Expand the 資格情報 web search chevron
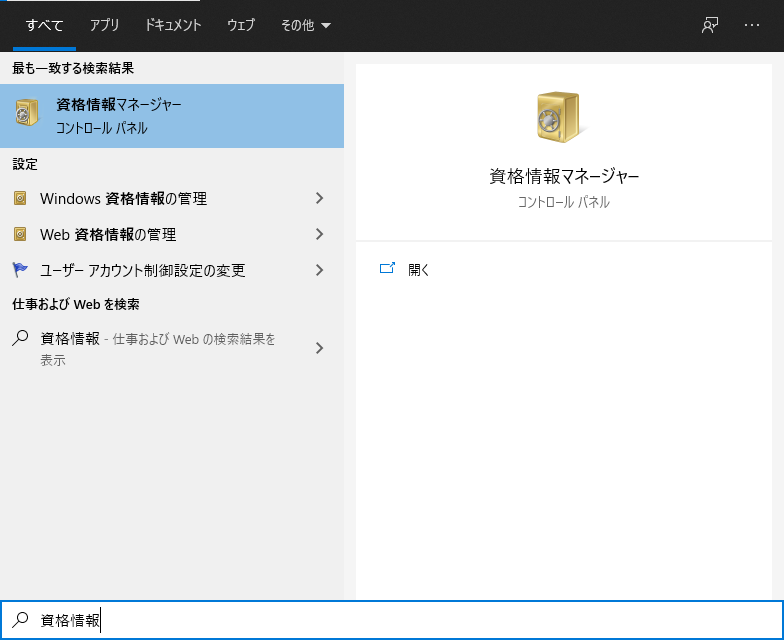784x640 pixels. tap(320, 348)
